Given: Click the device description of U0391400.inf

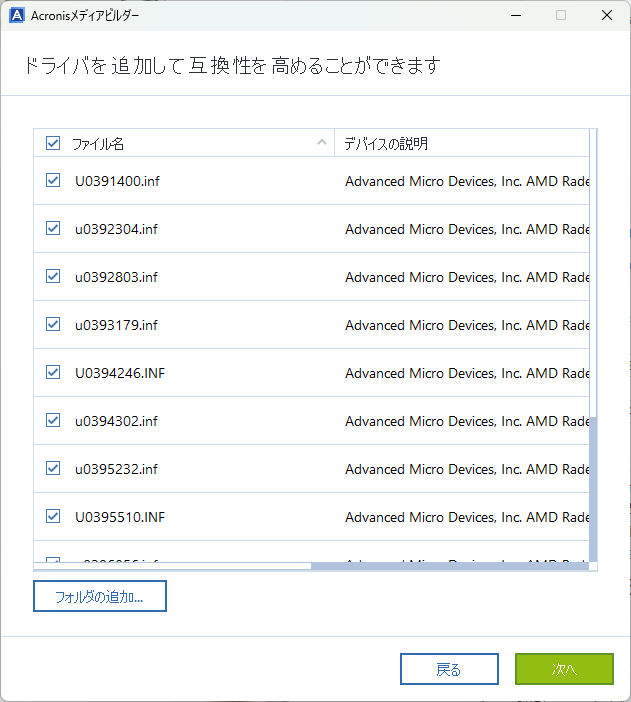Looking at the screenshot, I should (x=467, y=181).
